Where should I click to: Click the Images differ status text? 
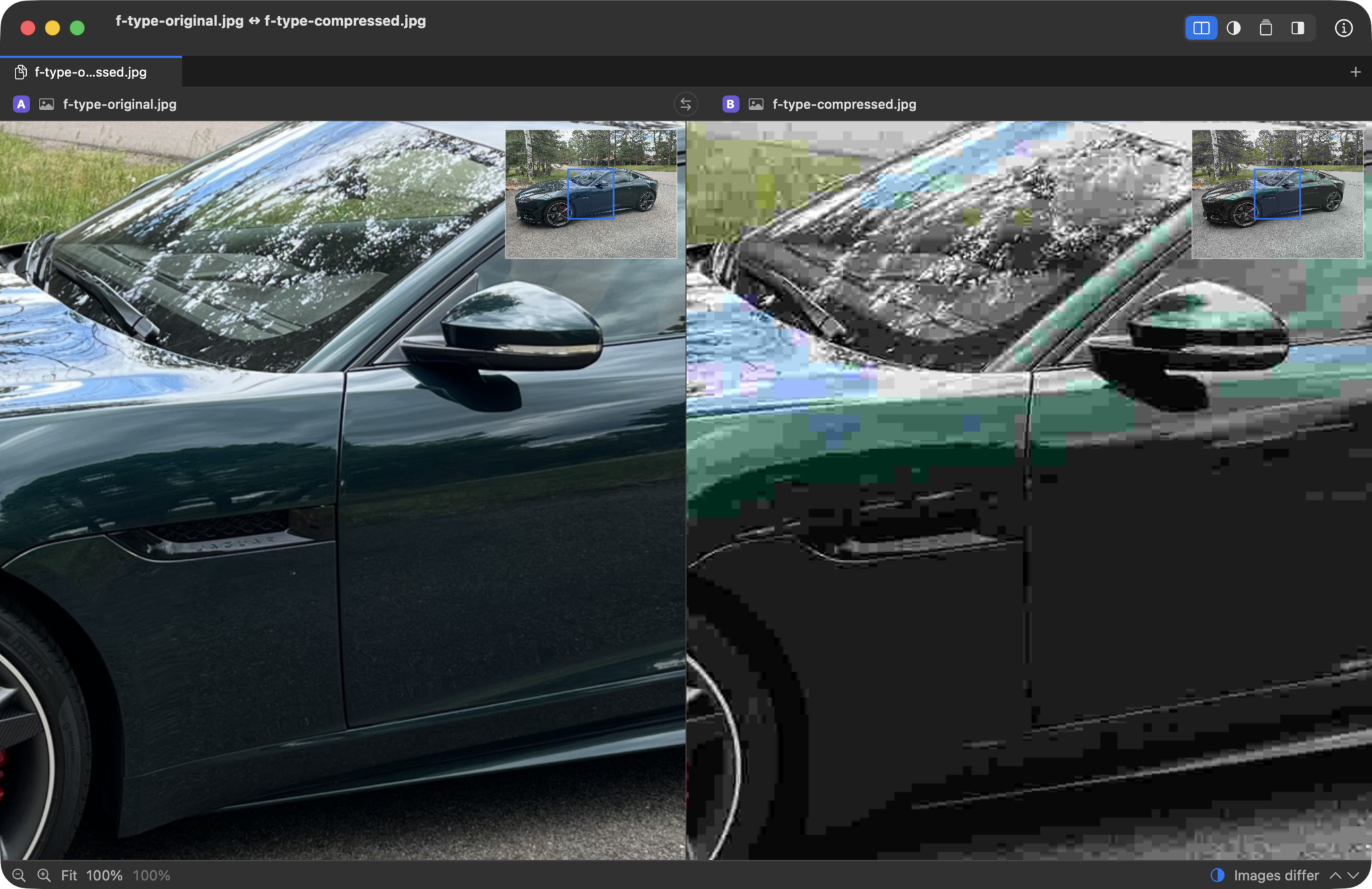tap(1276, 875)
